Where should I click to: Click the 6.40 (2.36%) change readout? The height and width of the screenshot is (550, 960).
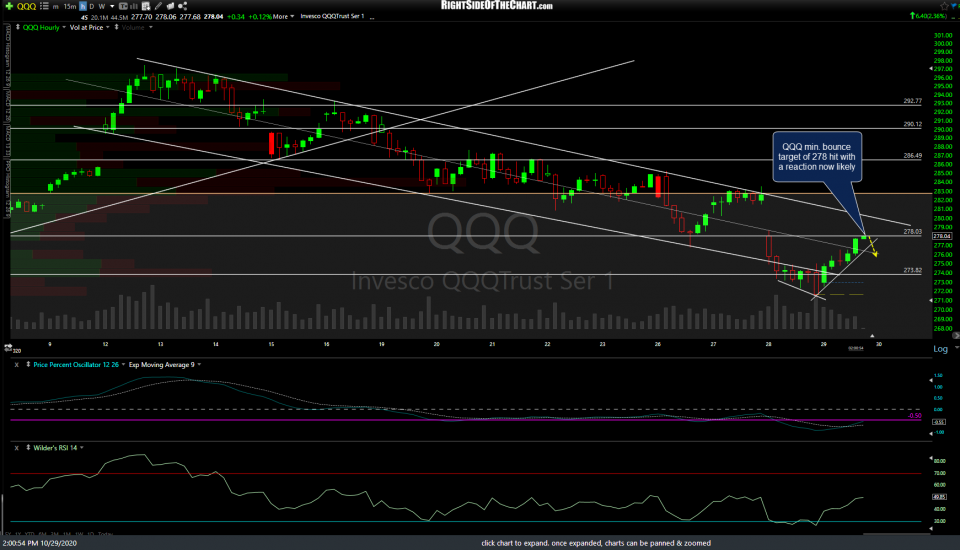[x=928, y=16]
